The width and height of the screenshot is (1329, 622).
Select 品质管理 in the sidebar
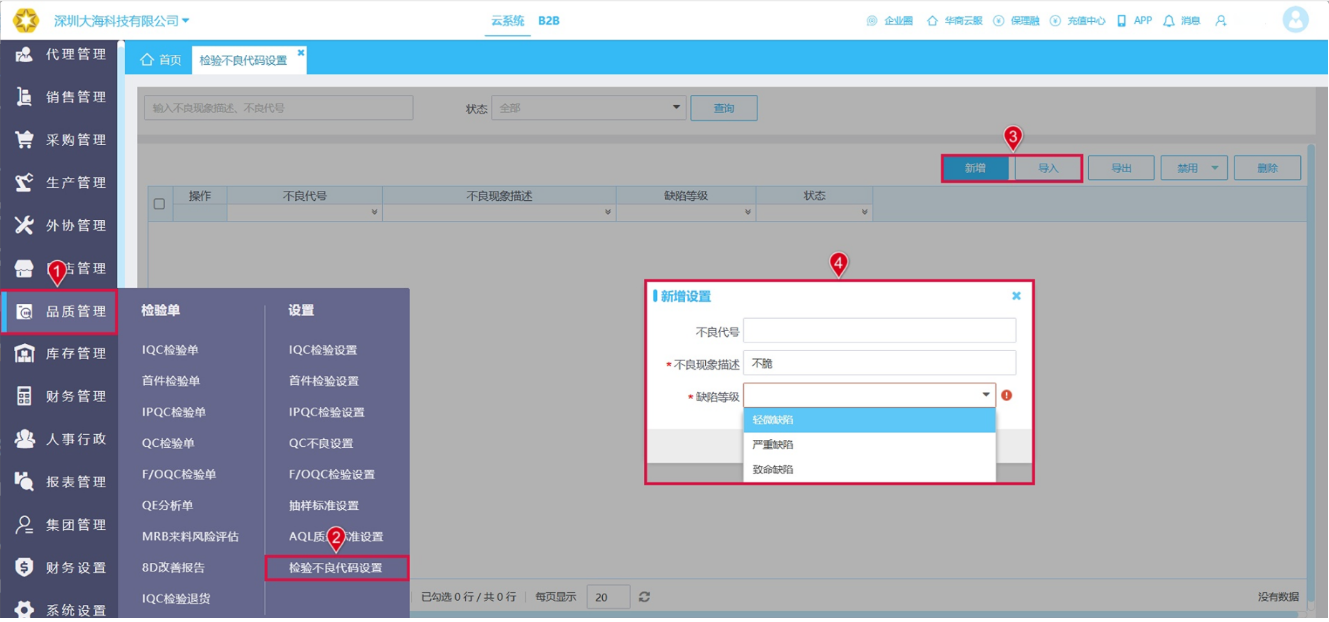(60, 312)
